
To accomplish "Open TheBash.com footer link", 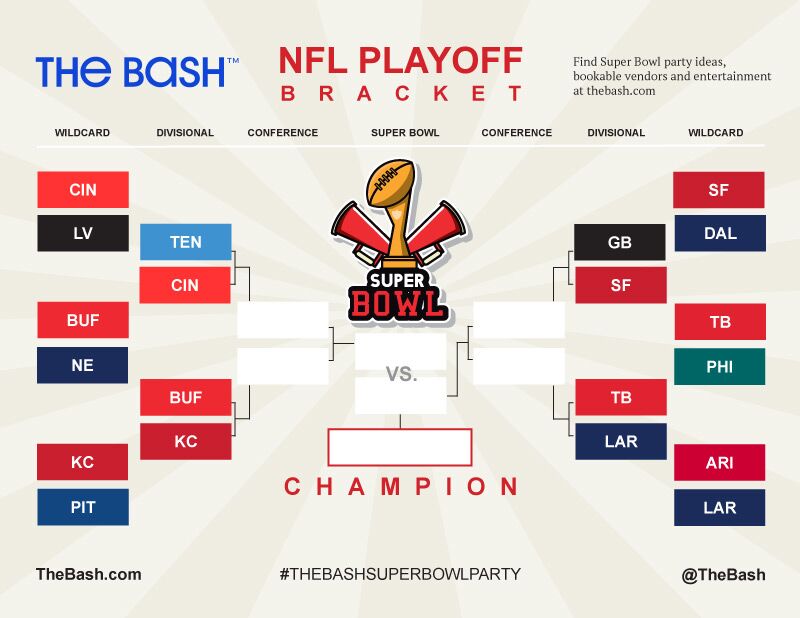I will coord(89,574).
